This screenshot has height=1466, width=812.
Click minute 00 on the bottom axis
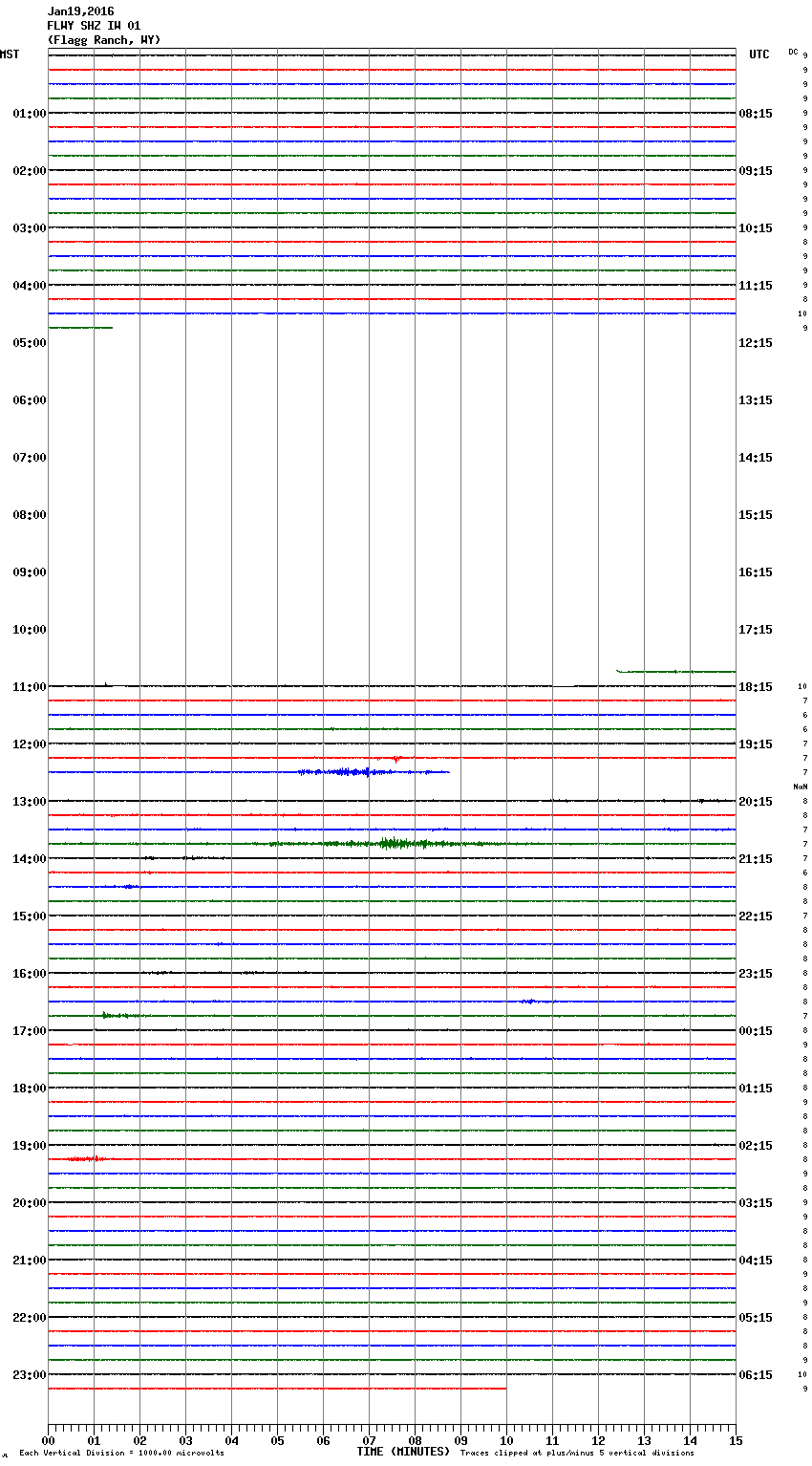click(x=48, y=1440)
